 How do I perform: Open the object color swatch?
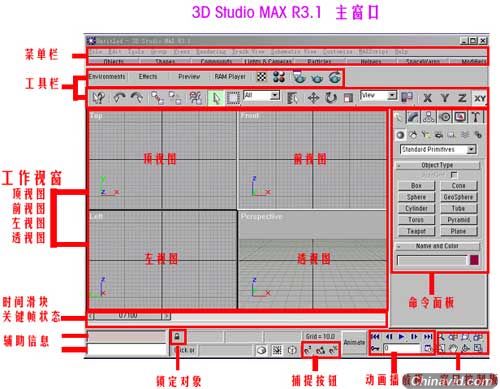click(x=474, y=260)
